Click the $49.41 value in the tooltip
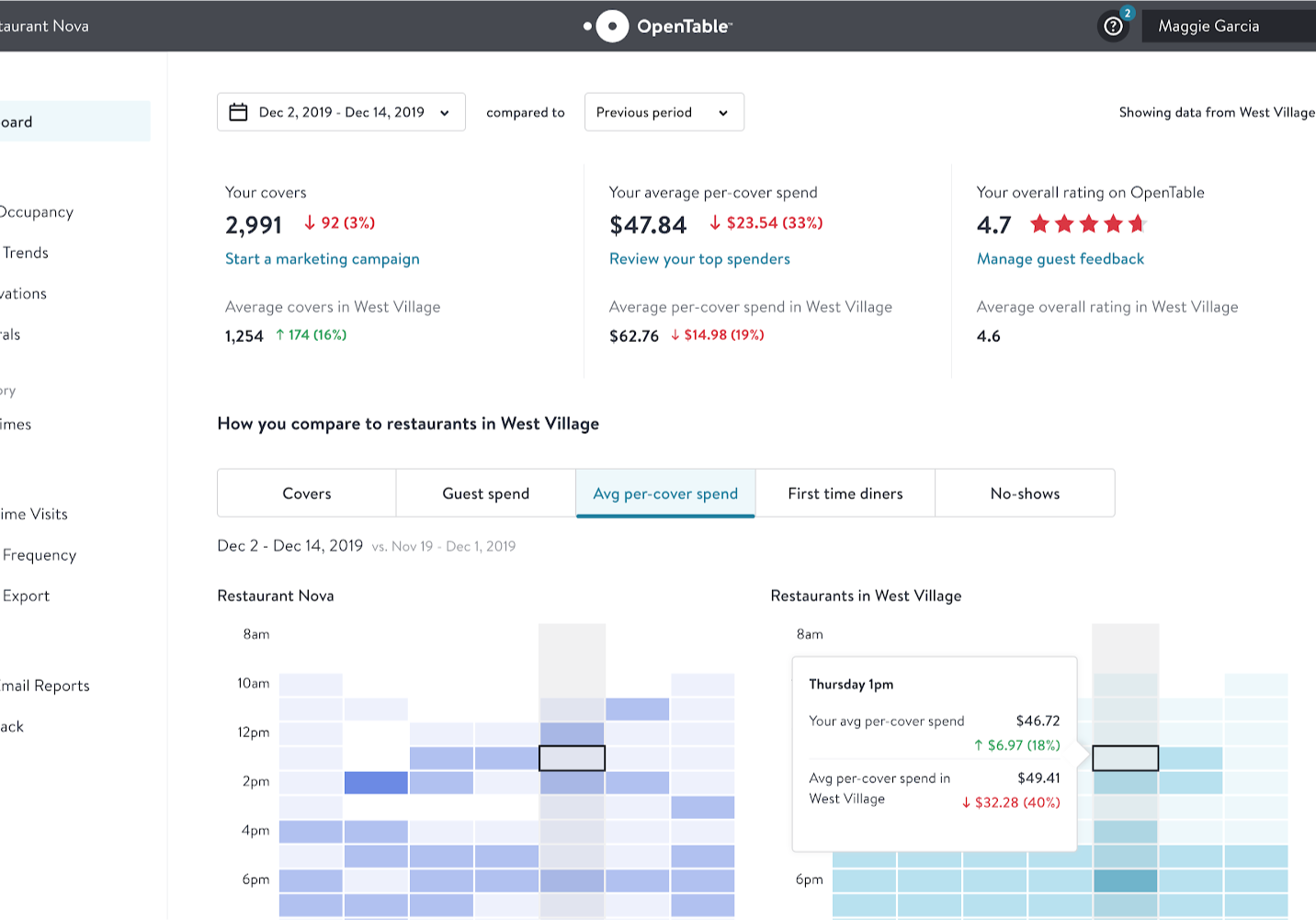Image resolution: width=1316 pixels, height=920 pixels. click(1038, 778)
